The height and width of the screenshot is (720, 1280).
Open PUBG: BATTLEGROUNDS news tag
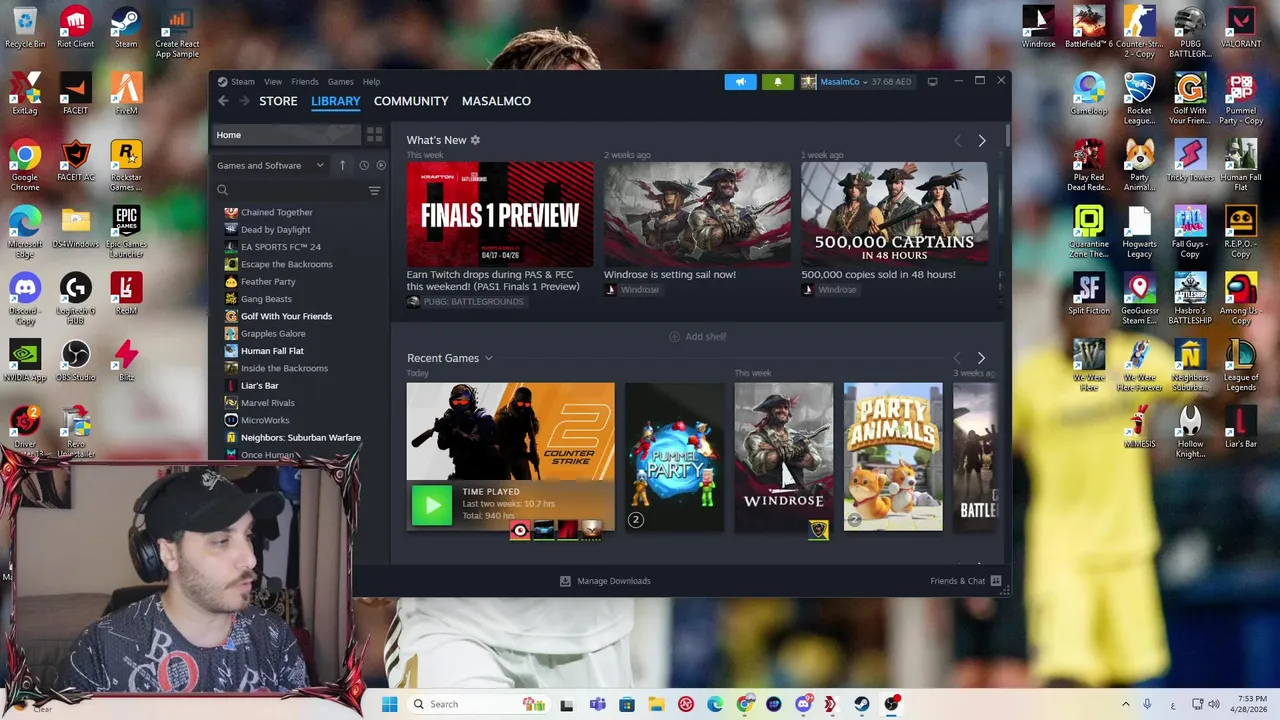pos(465,302)
